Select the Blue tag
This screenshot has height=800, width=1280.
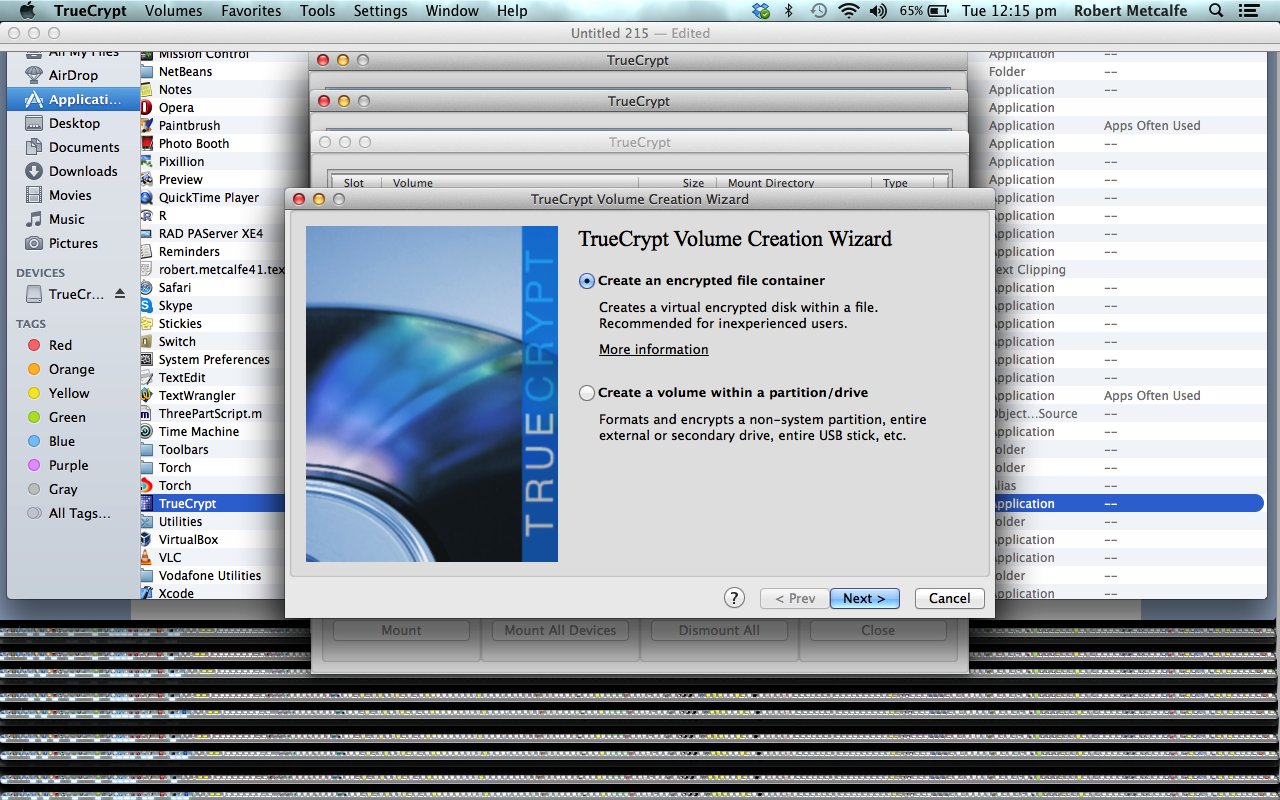[62, 441]
